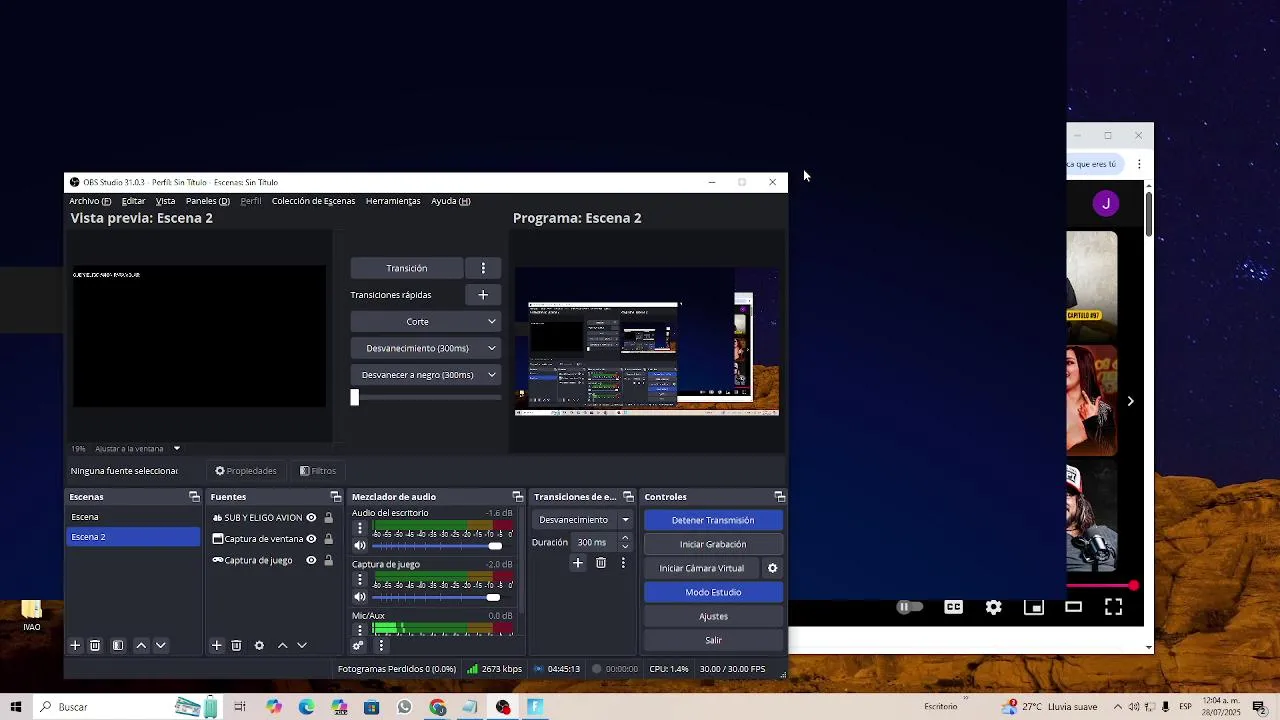This screenshot has width=1280, height=720.
Task: Hide the SUB Y ELIGO AVION source
Action: (311, 518)
